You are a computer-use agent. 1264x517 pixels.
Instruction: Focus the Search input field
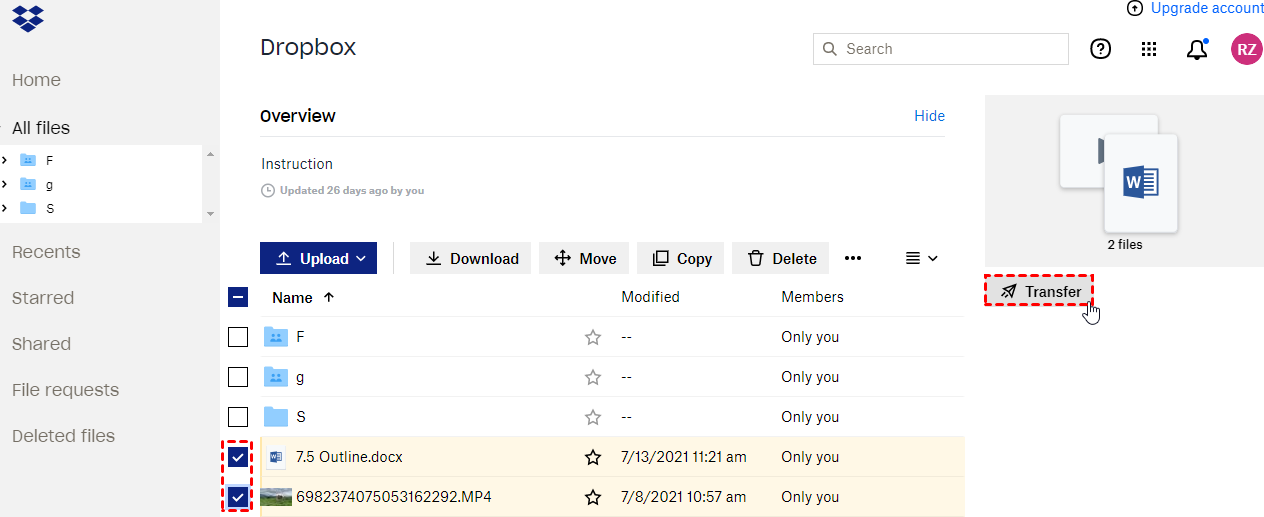(950, 49)
